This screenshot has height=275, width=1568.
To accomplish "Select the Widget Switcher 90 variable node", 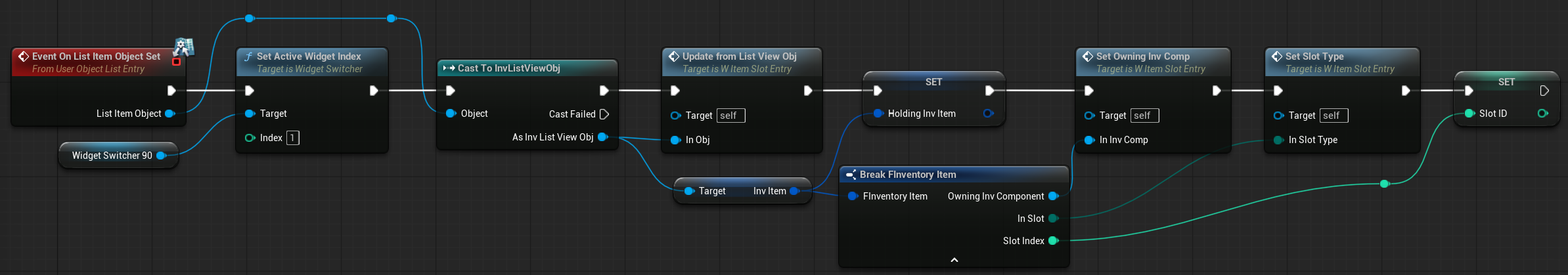I will click(x=112, y=156).
